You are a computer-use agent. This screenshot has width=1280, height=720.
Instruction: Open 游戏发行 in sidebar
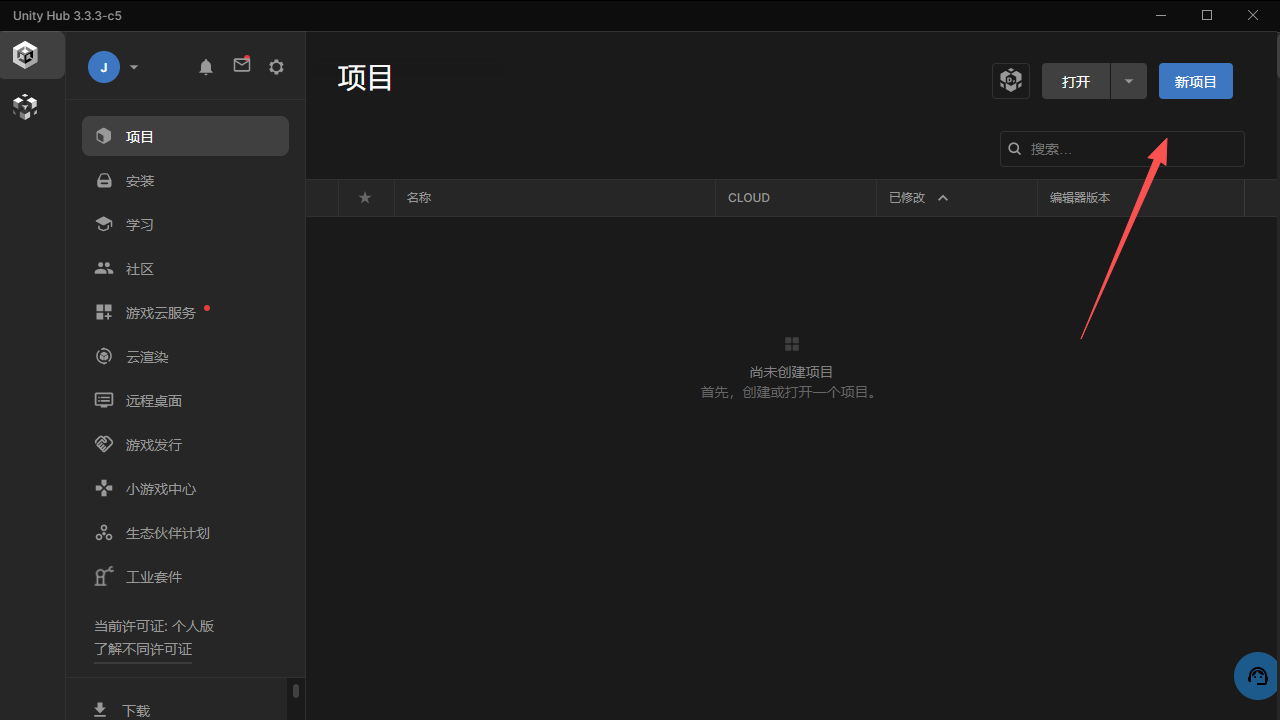pos(185,445)
